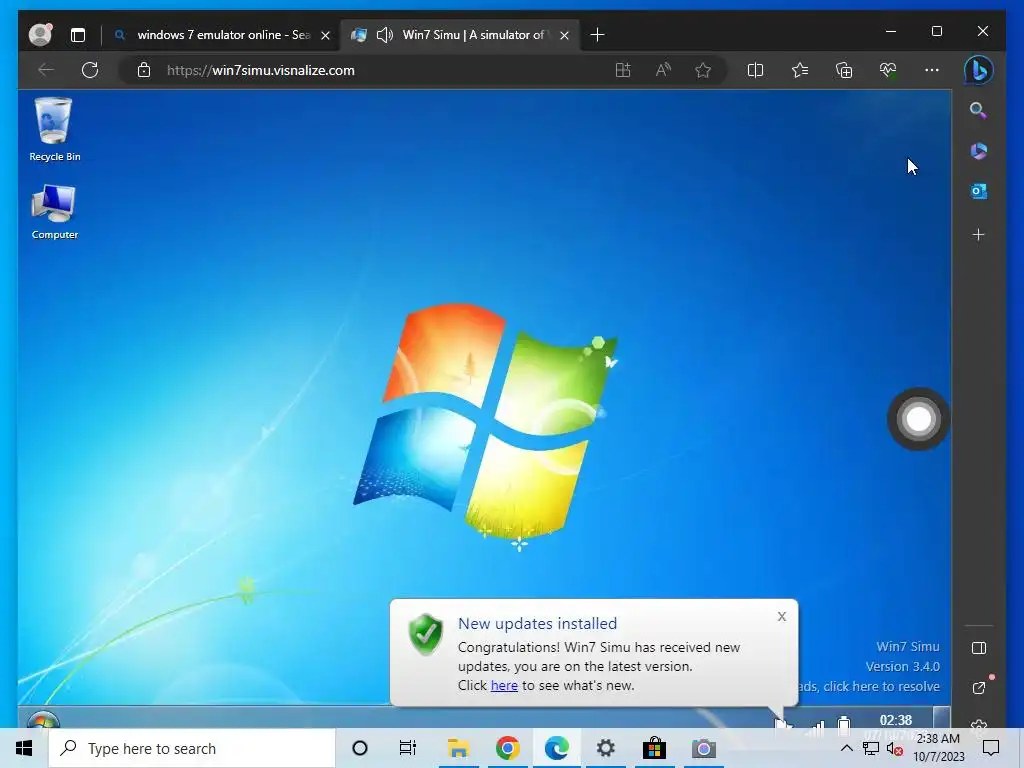1024x768 pixels.
Task: Click the Win7 Simu signal bars icon
Action: tap(816, 724)
